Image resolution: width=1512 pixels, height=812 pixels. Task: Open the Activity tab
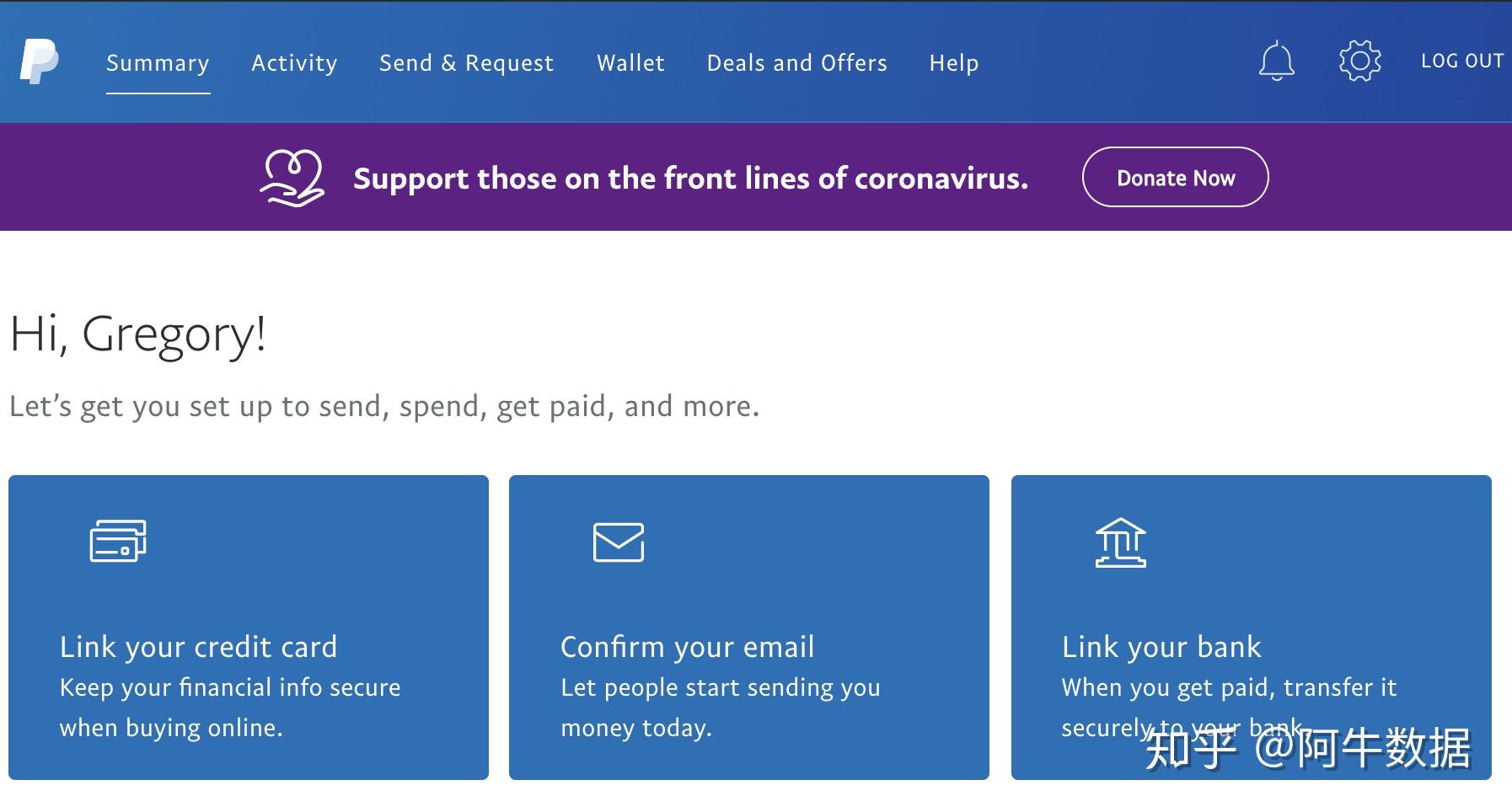pyautogui.click(x=294, y=63)
